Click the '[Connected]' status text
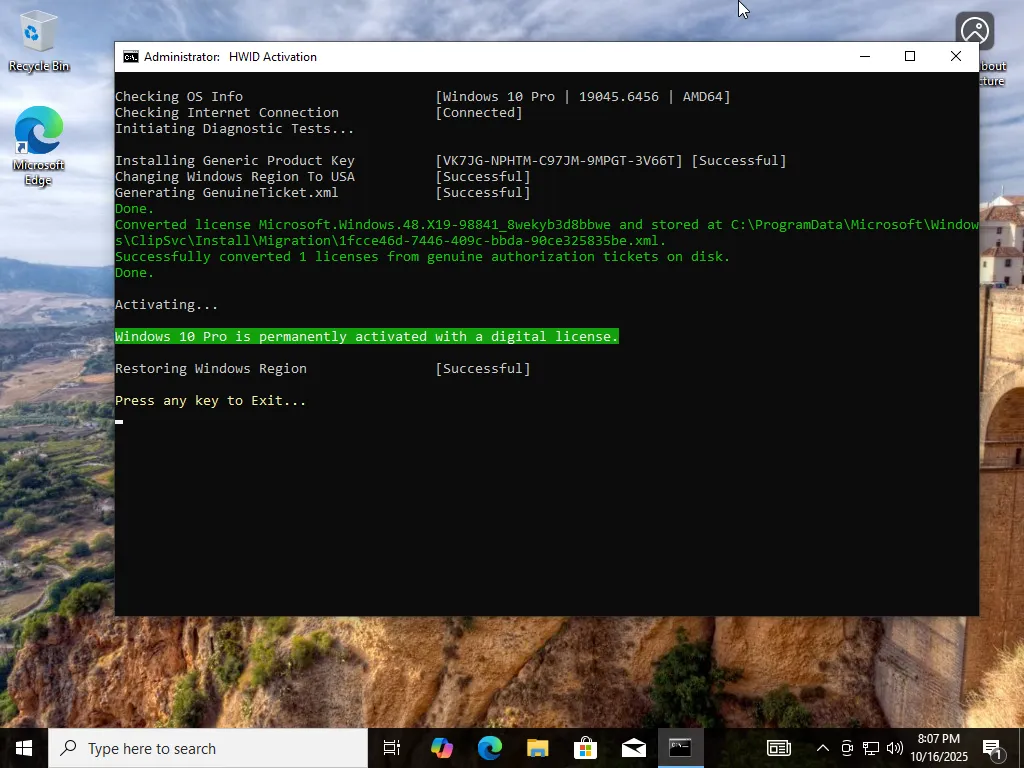The height and width of the screenshot is (768, 1024). [x=479, y=112]
